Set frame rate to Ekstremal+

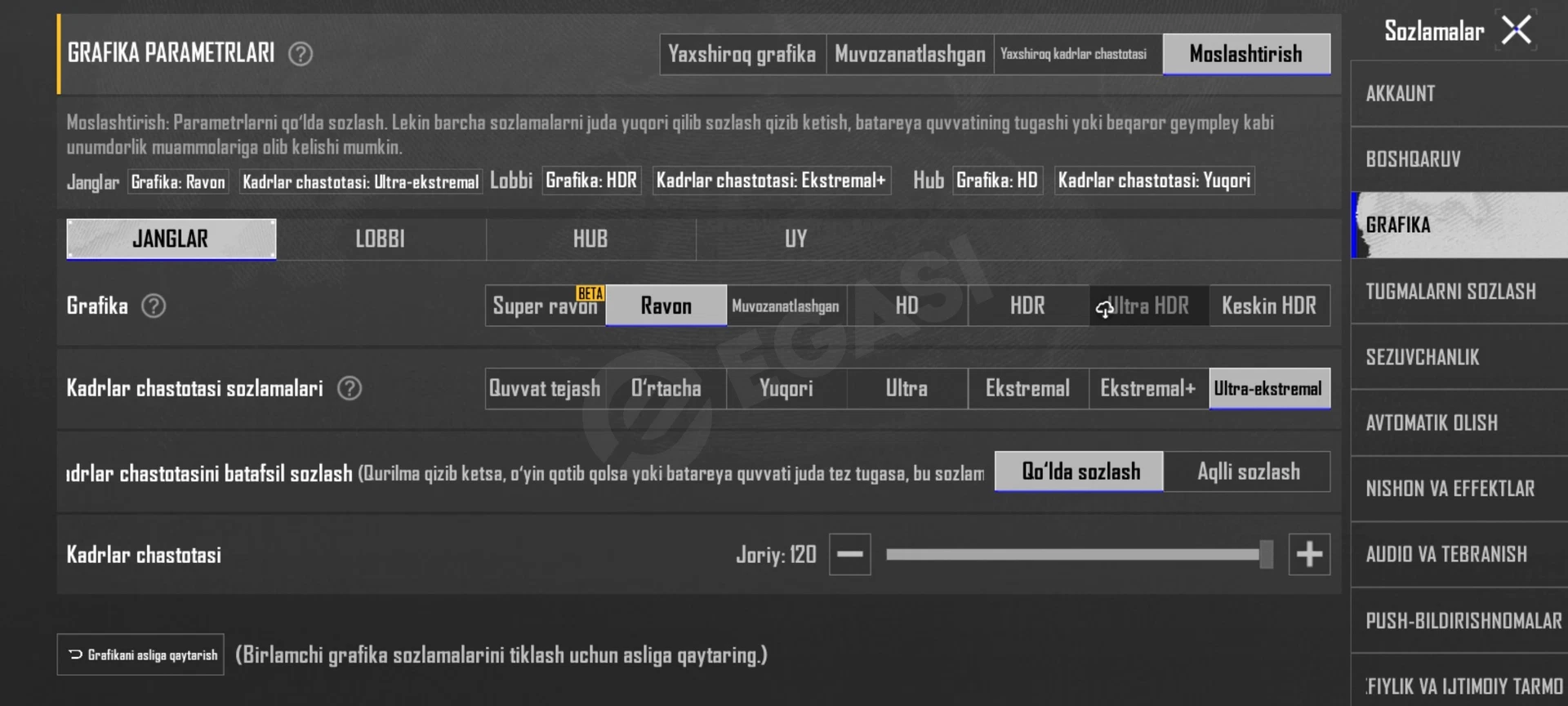[1149, 388]
